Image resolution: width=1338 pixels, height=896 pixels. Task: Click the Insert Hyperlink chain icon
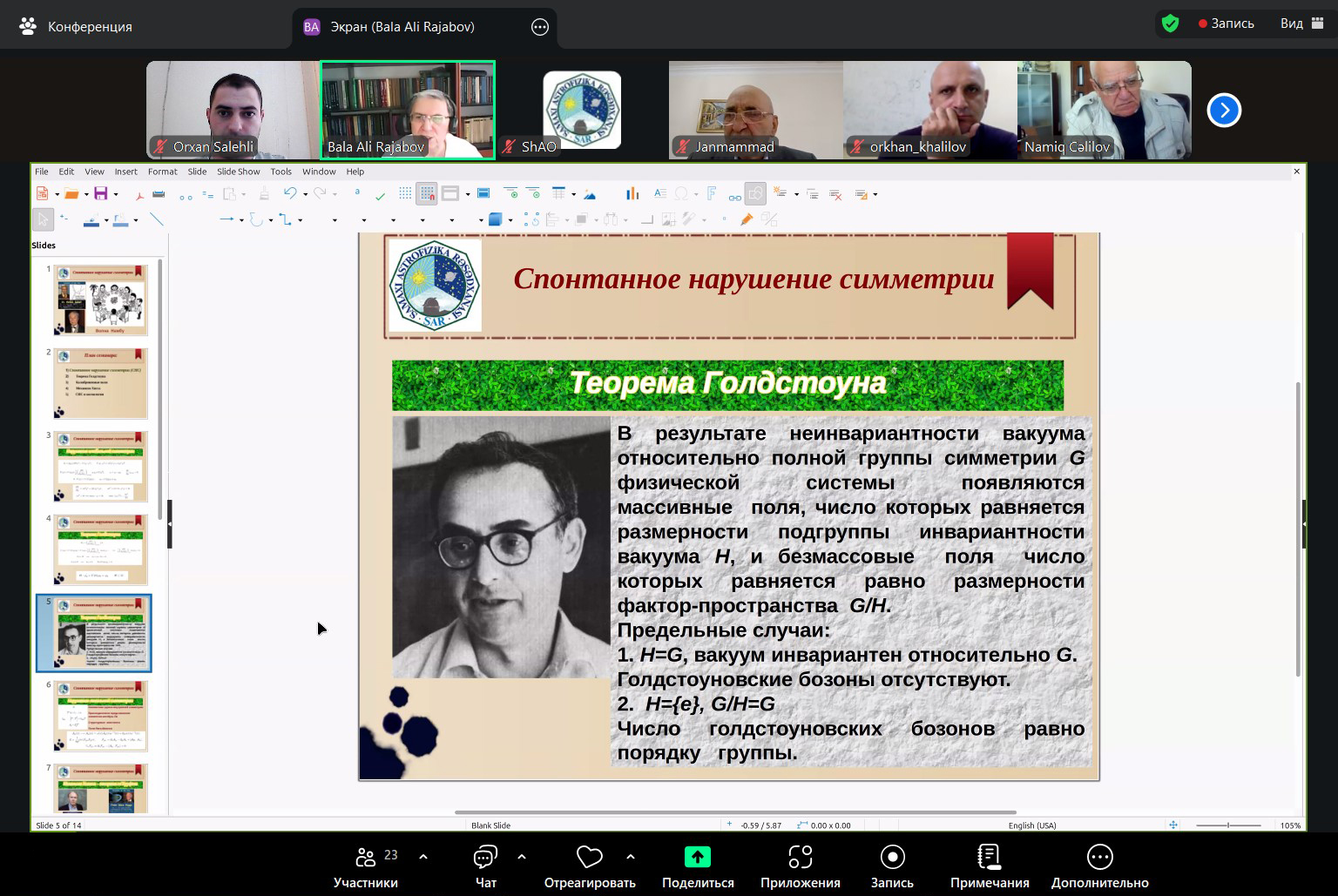735,195
